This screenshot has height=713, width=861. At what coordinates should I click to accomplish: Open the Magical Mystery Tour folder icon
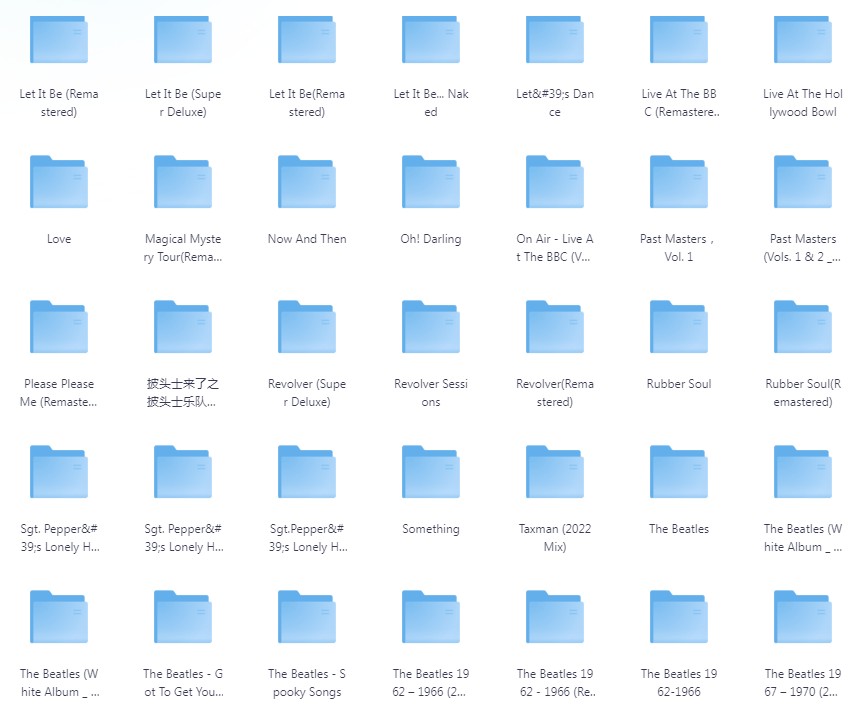click(183, 182)
